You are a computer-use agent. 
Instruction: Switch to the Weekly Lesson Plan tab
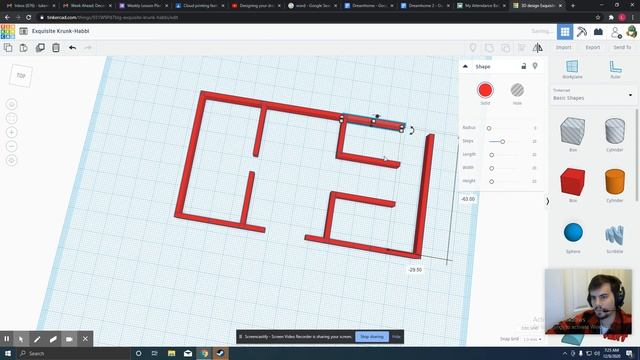point(144,6)
